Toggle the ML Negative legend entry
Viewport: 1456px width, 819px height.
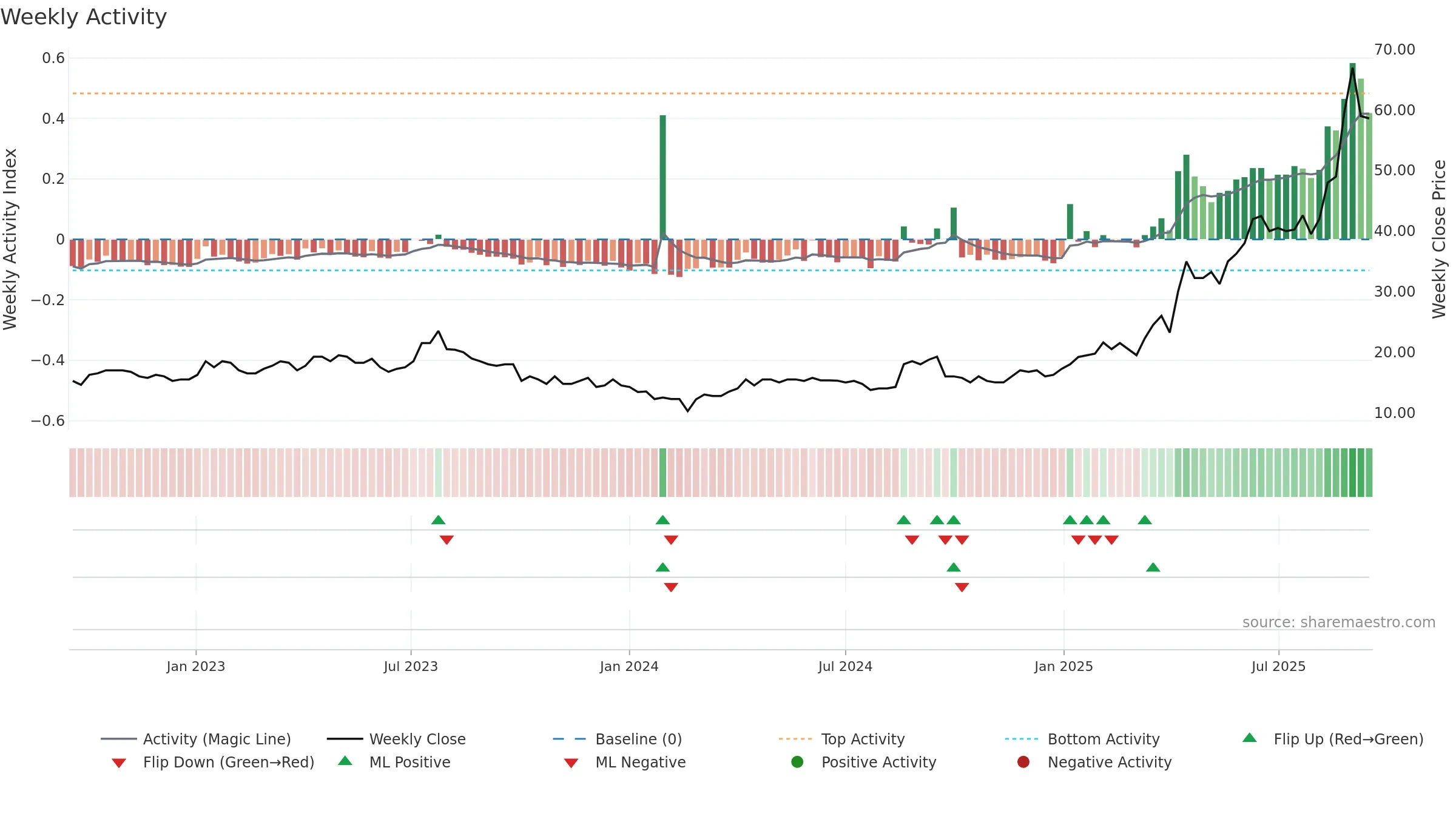pyautogui.click(x=625, y=762)
